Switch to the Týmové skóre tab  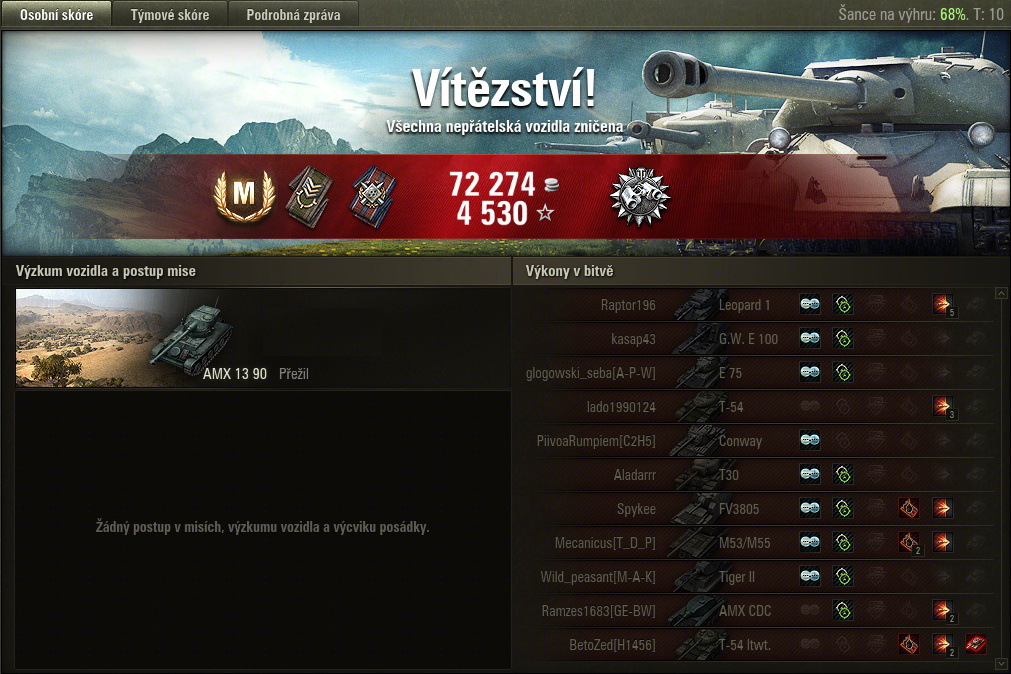click(x=170, y=14)
